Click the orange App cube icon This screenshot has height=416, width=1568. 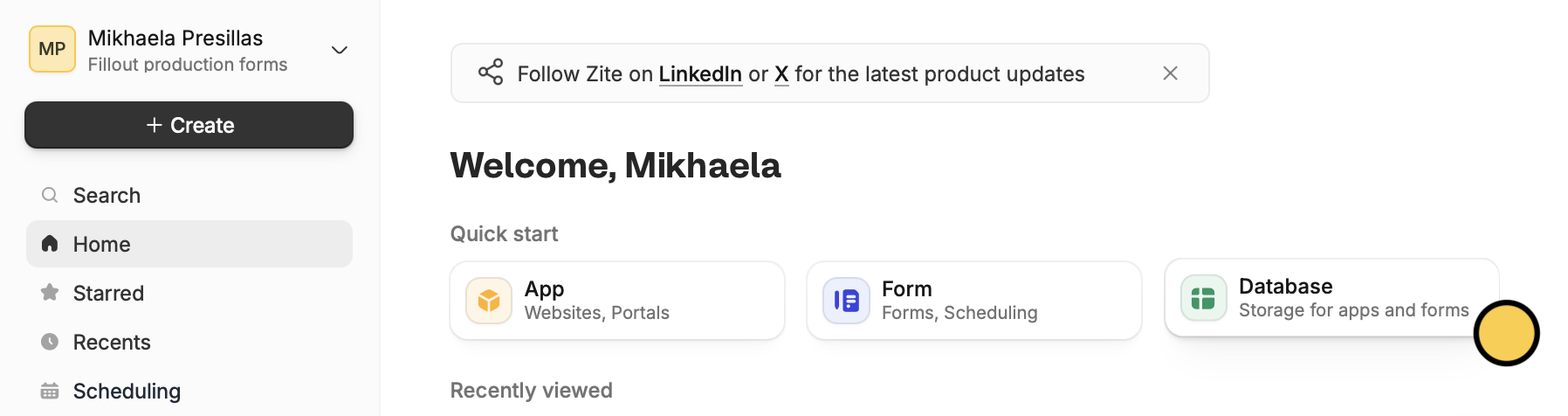tap(489, 301)
